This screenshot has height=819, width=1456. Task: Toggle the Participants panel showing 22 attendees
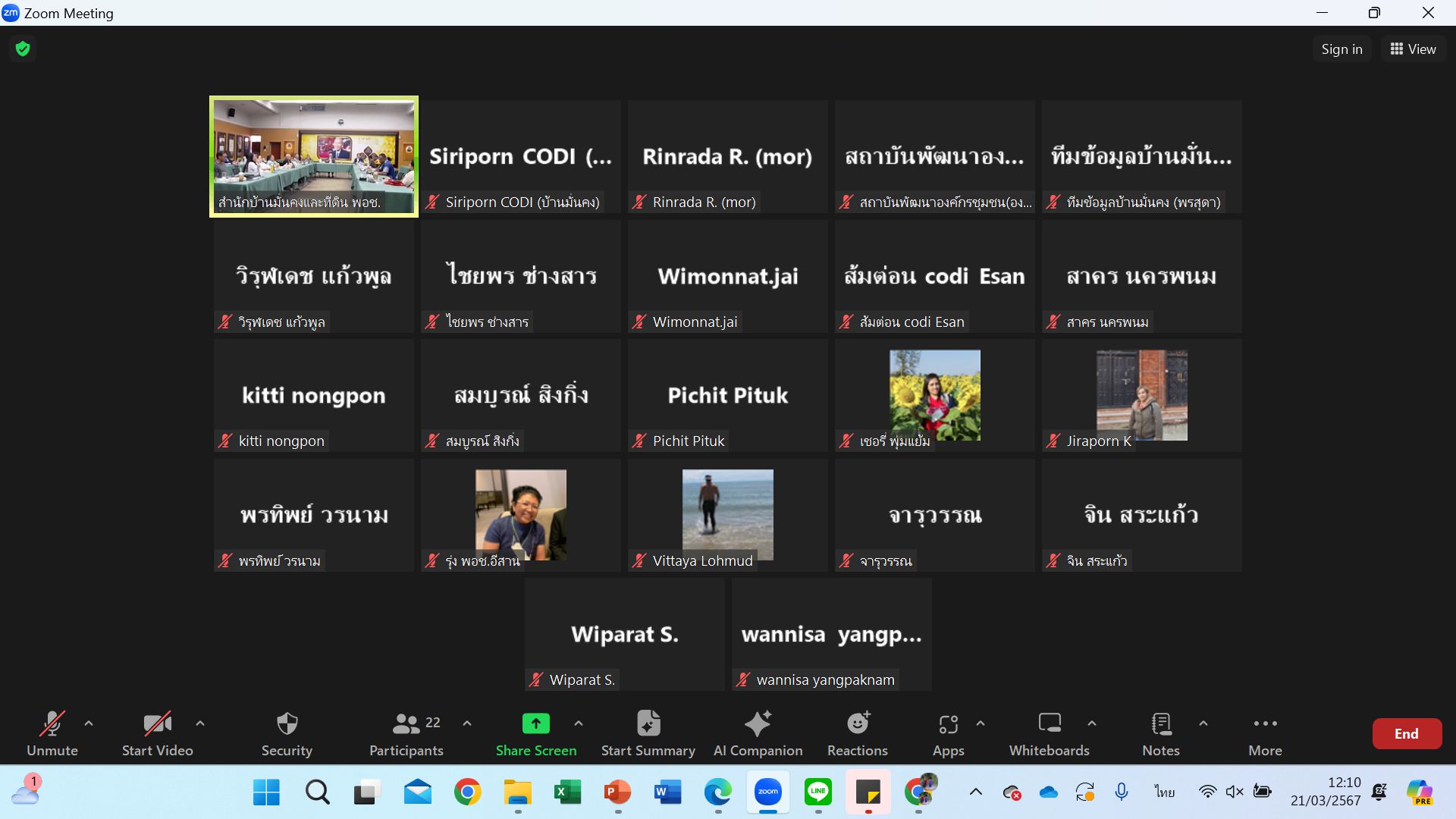coord(406,733)
